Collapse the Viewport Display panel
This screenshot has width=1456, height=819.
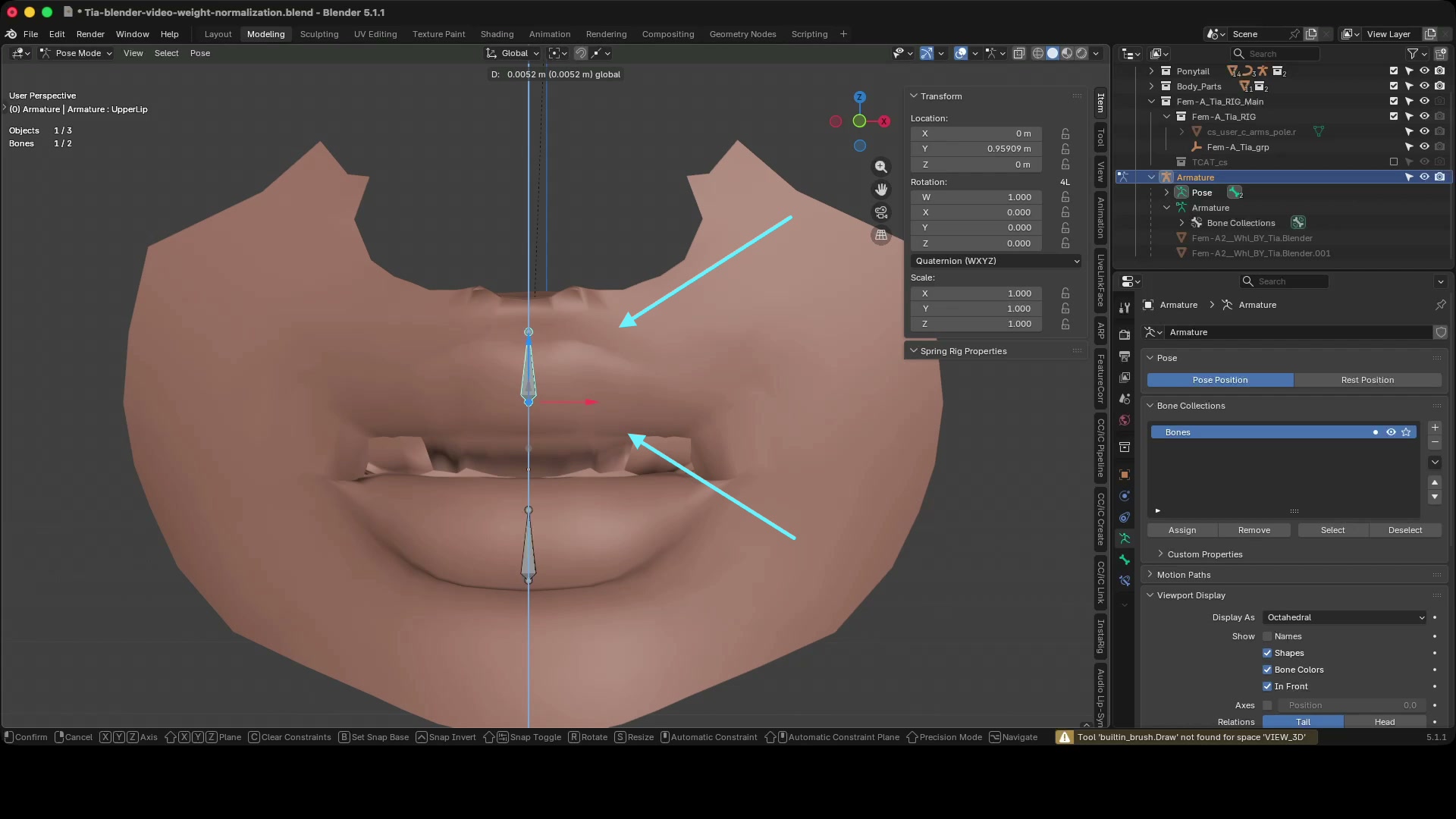click(1150, 595)
